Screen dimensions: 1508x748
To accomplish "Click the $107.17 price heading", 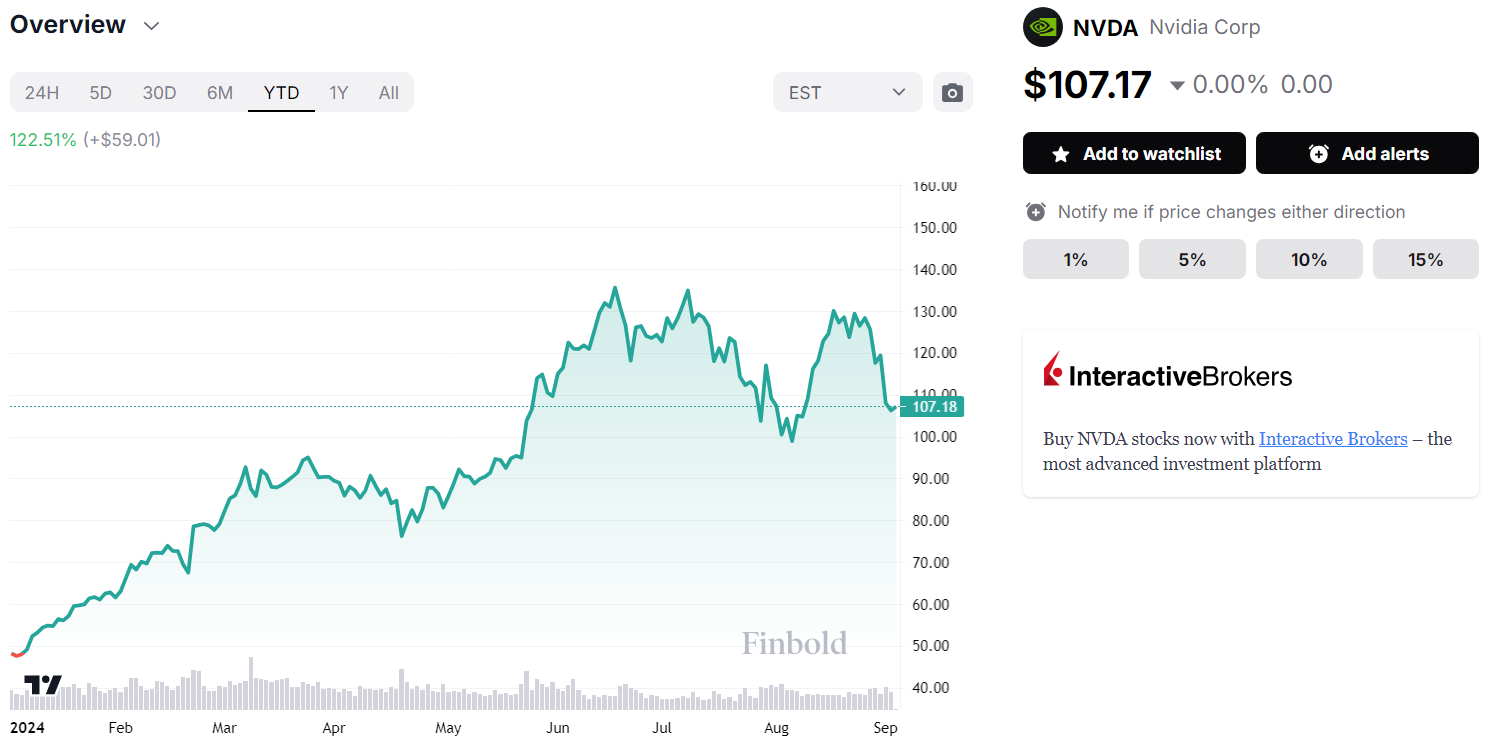I will [x=1087, y=85].
